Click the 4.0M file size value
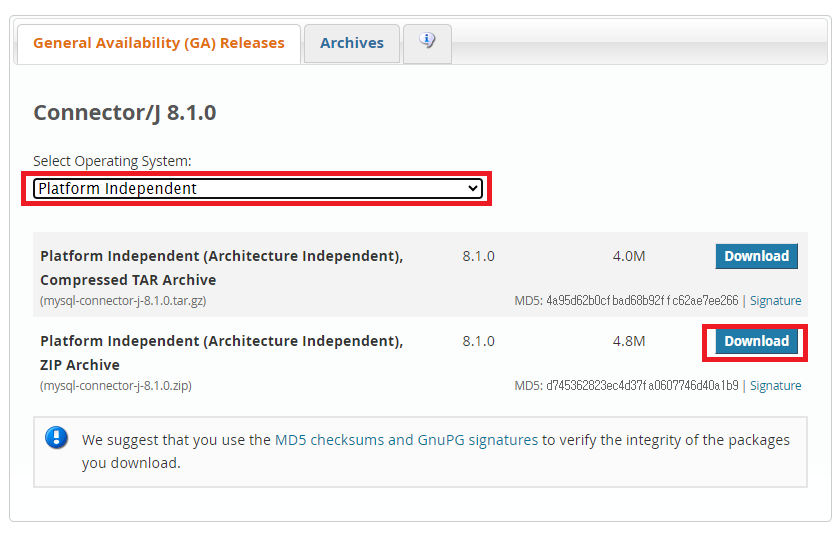The height and width of the screenshot is (534, 840). tap(629, 256)
